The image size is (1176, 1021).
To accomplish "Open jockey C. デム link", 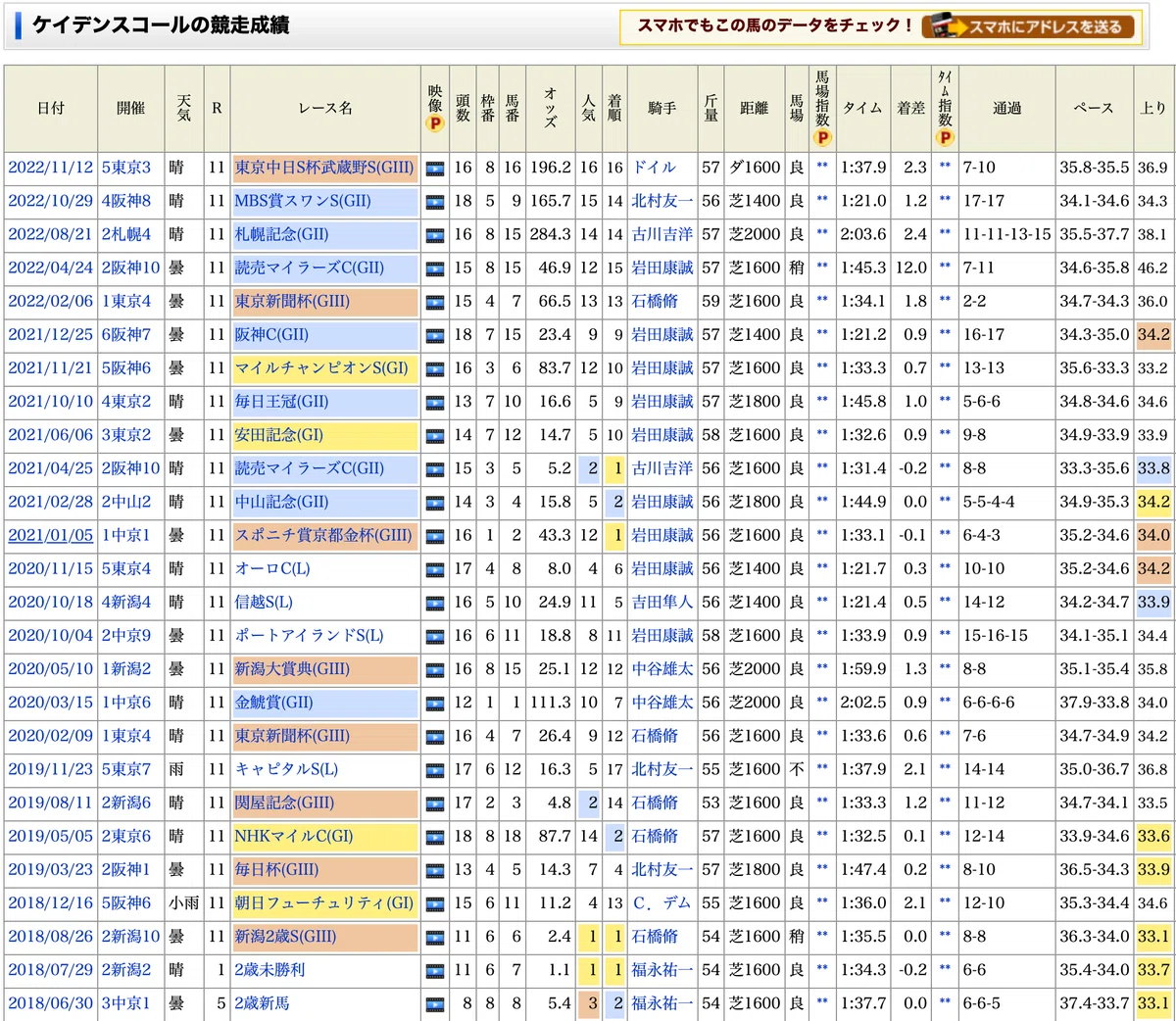I will point(661,902).
